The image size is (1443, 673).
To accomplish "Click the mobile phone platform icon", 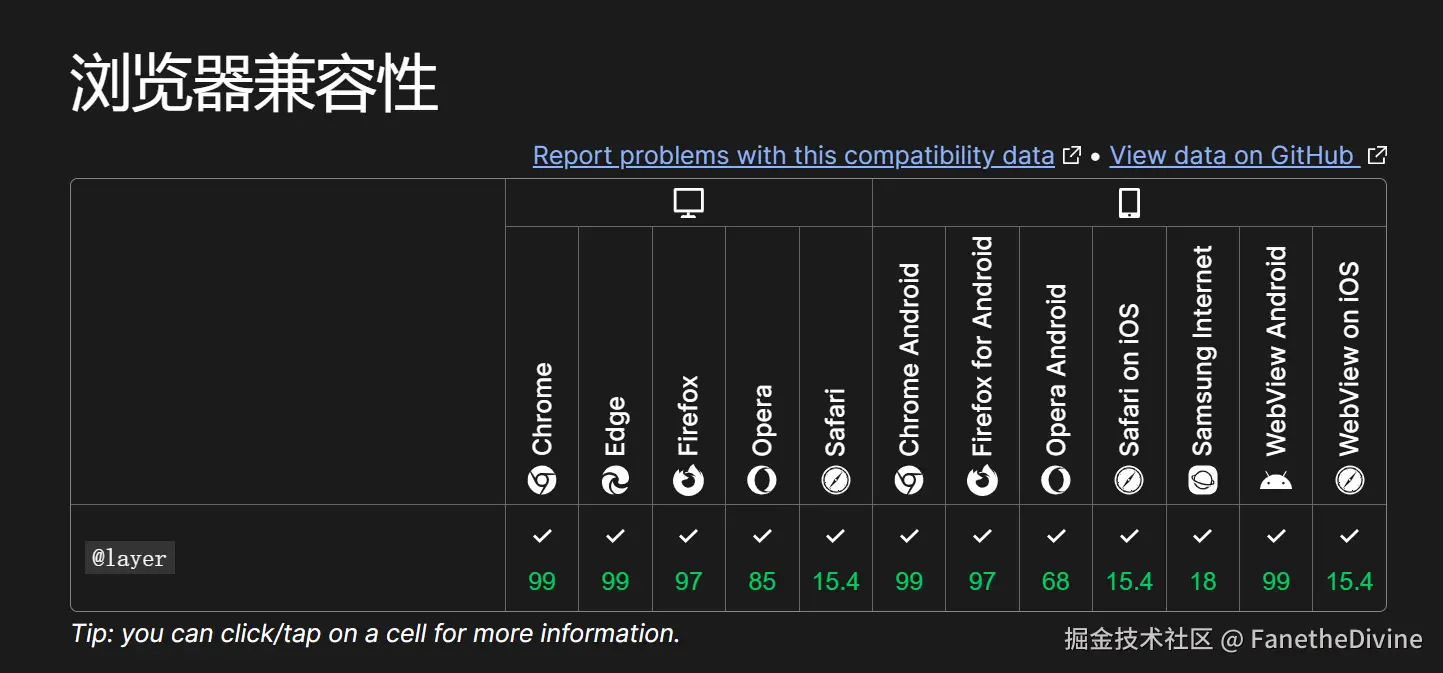I will 1129,203.
